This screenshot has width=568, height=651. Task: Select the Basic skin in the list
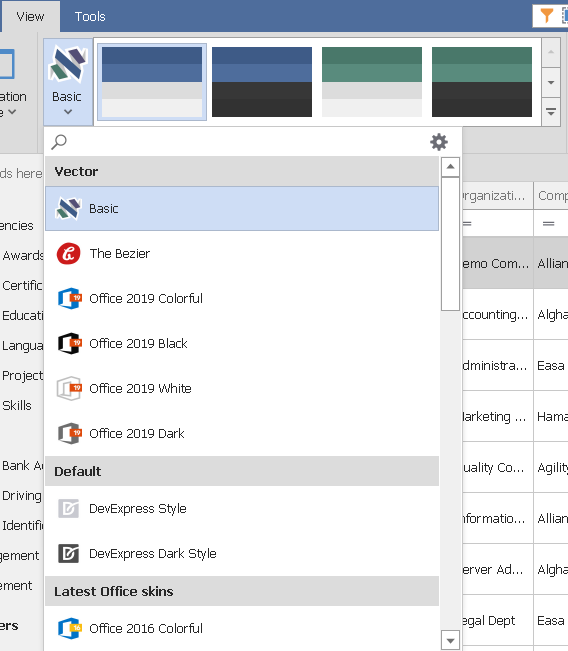pyautogui.click(x=242, y=208)
